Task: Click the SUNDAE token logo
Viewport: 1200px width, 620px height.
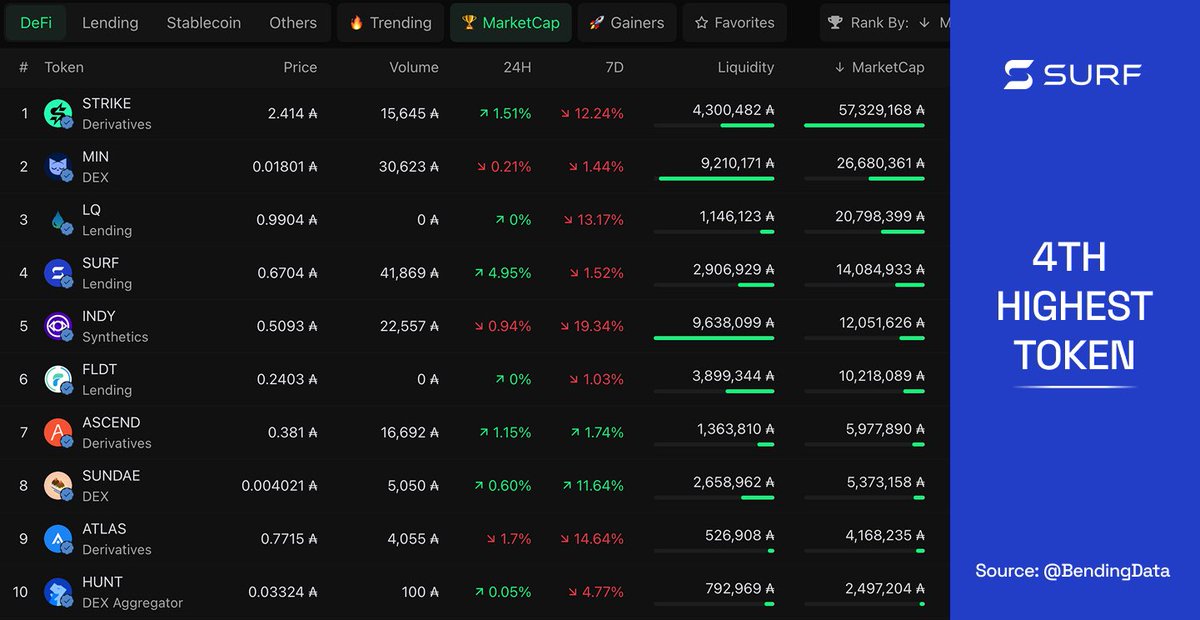Action: pyautogui.click(x=58, y=486)
